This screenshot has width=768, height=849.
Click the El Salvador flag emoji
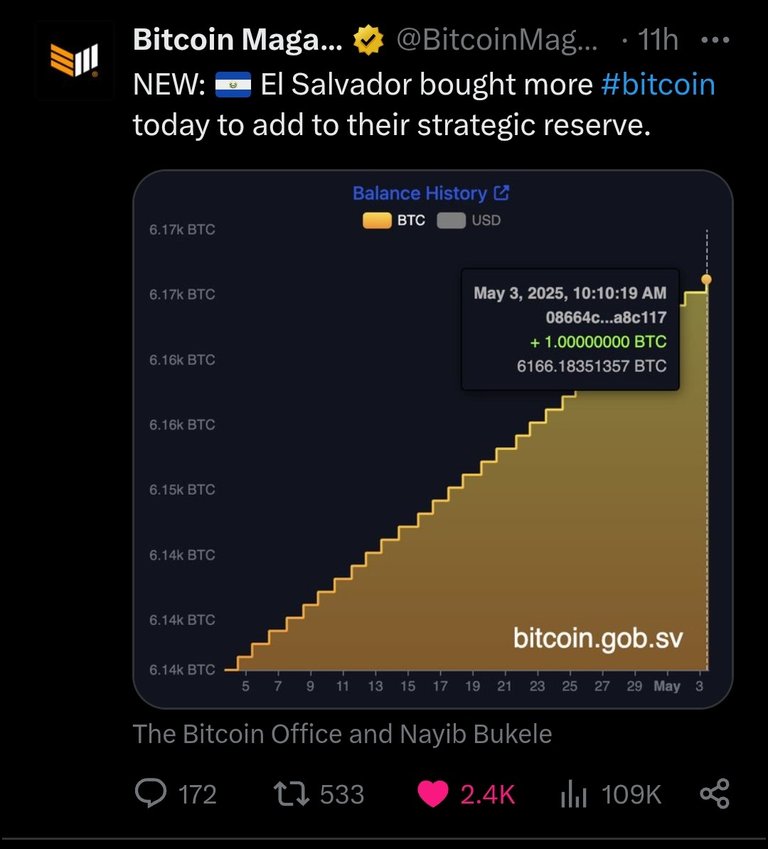pyautogui.click(x=233, y=85)
